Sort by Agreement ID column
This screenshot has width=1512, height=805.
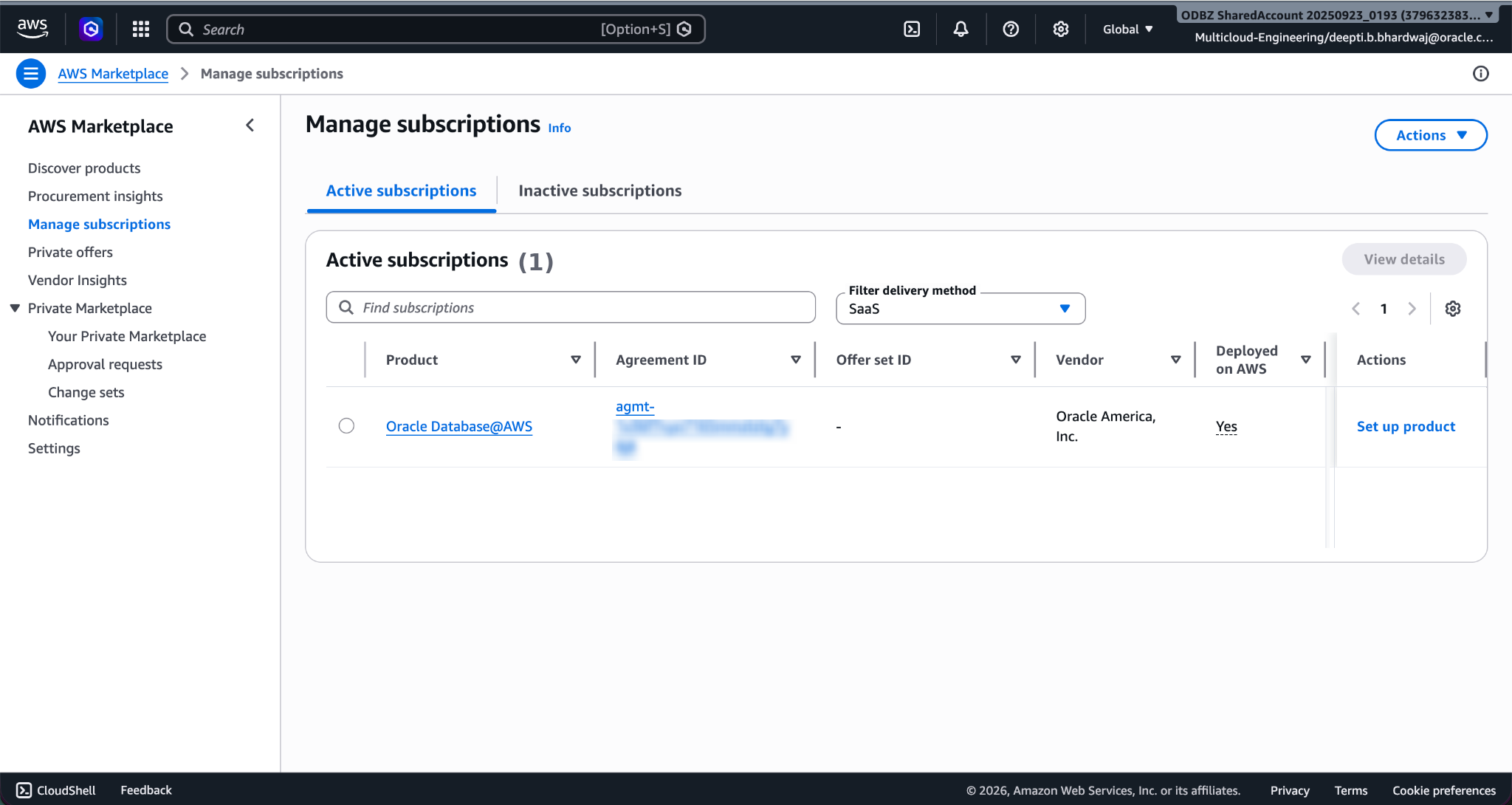[x=795, y=360]
